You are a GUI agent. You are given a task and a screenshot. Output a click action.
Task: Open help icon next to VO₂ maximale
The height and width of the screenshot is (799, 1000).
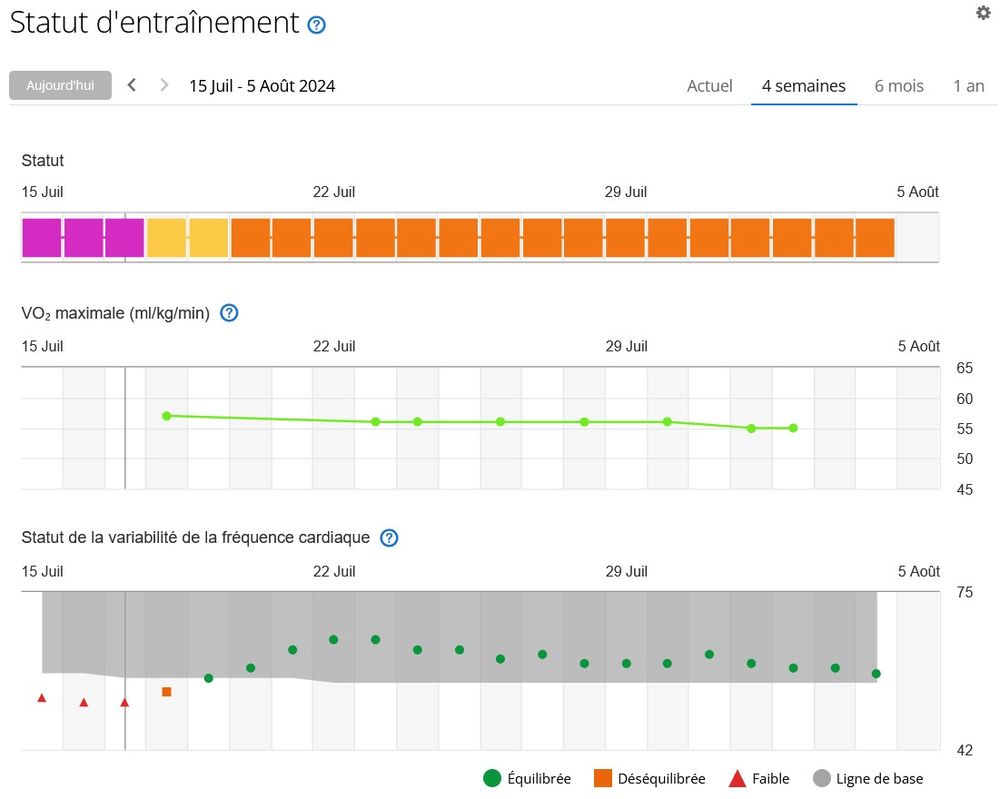(x=229, y=313)
